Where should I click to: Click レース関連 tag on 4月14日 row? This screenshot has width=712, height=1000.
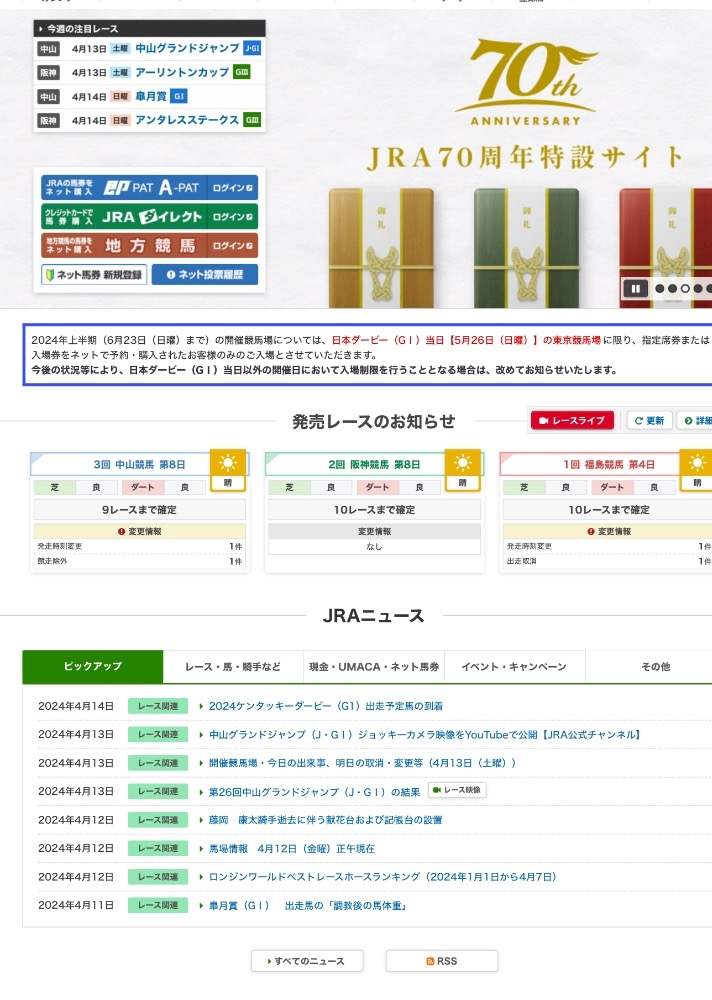click(158, 706)
